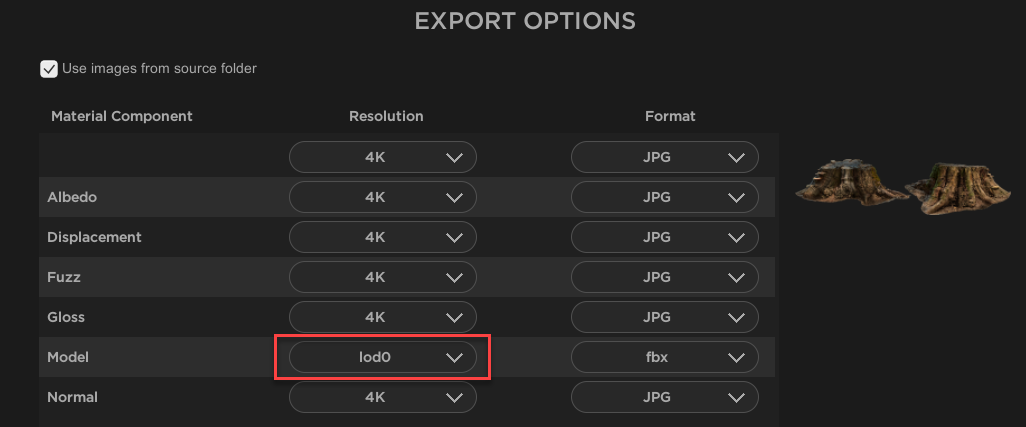Click the Model row label
The image size is (1026, 427).
click(x=68, y=357)
